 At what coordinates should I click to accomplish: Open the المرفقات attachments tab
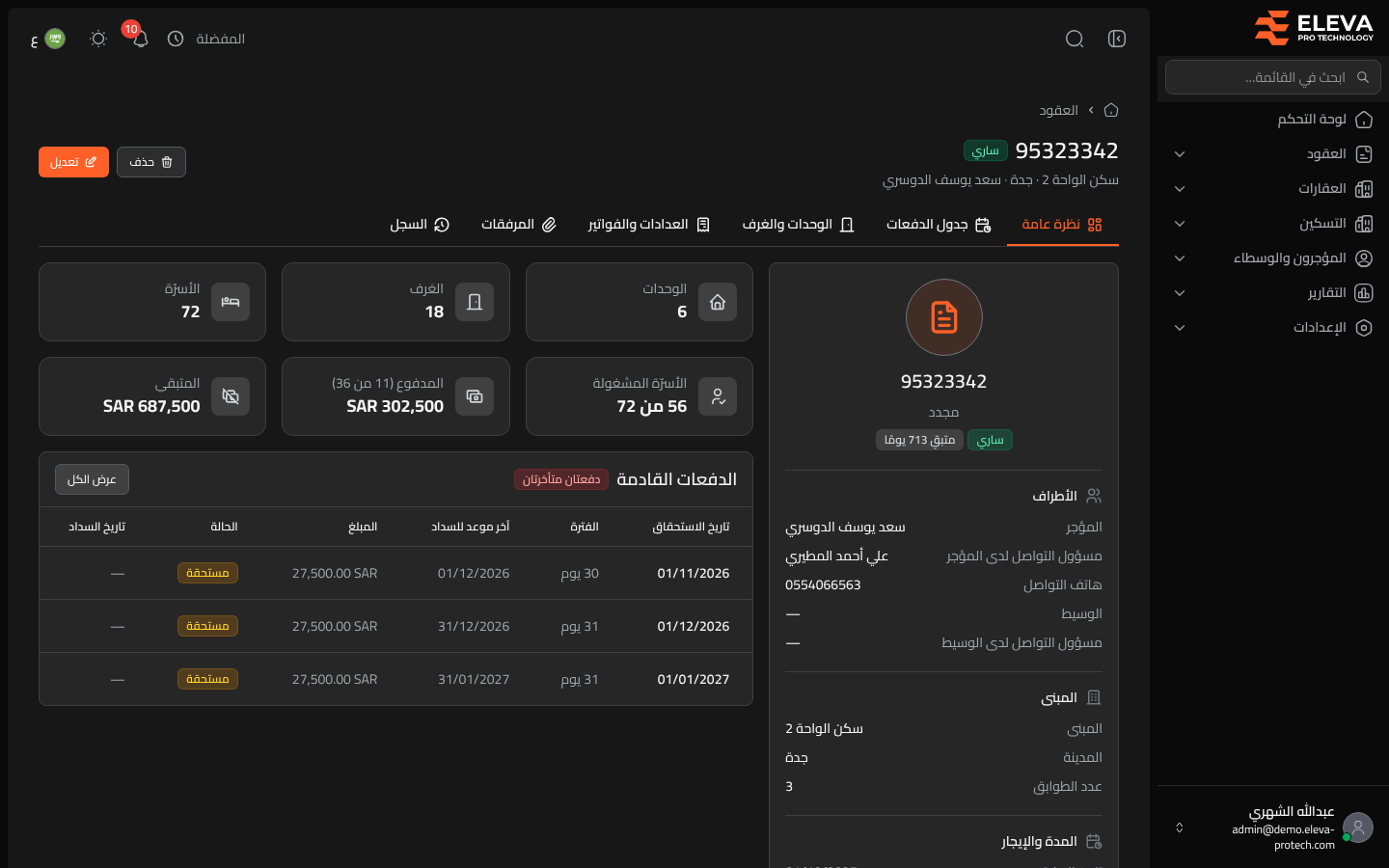click(519, 225)
